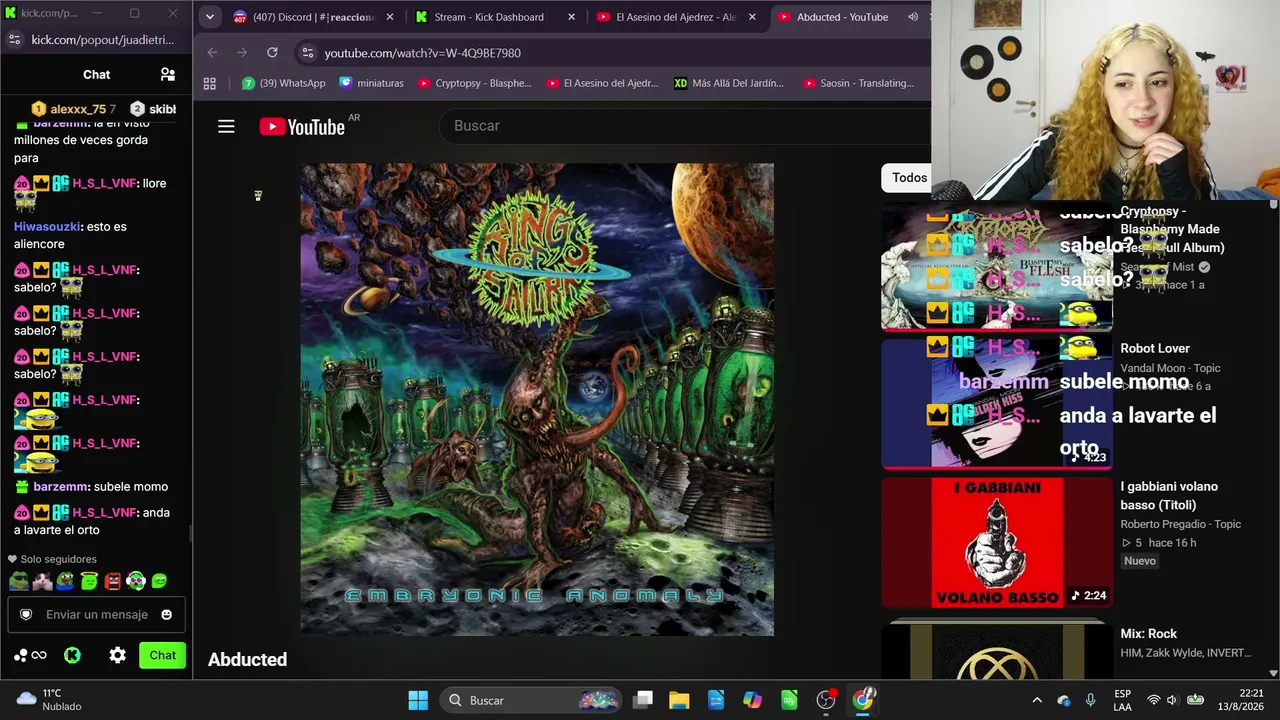1280x720 pixels.
Task: Pick the angry red face emote
Action: [113, 580]
